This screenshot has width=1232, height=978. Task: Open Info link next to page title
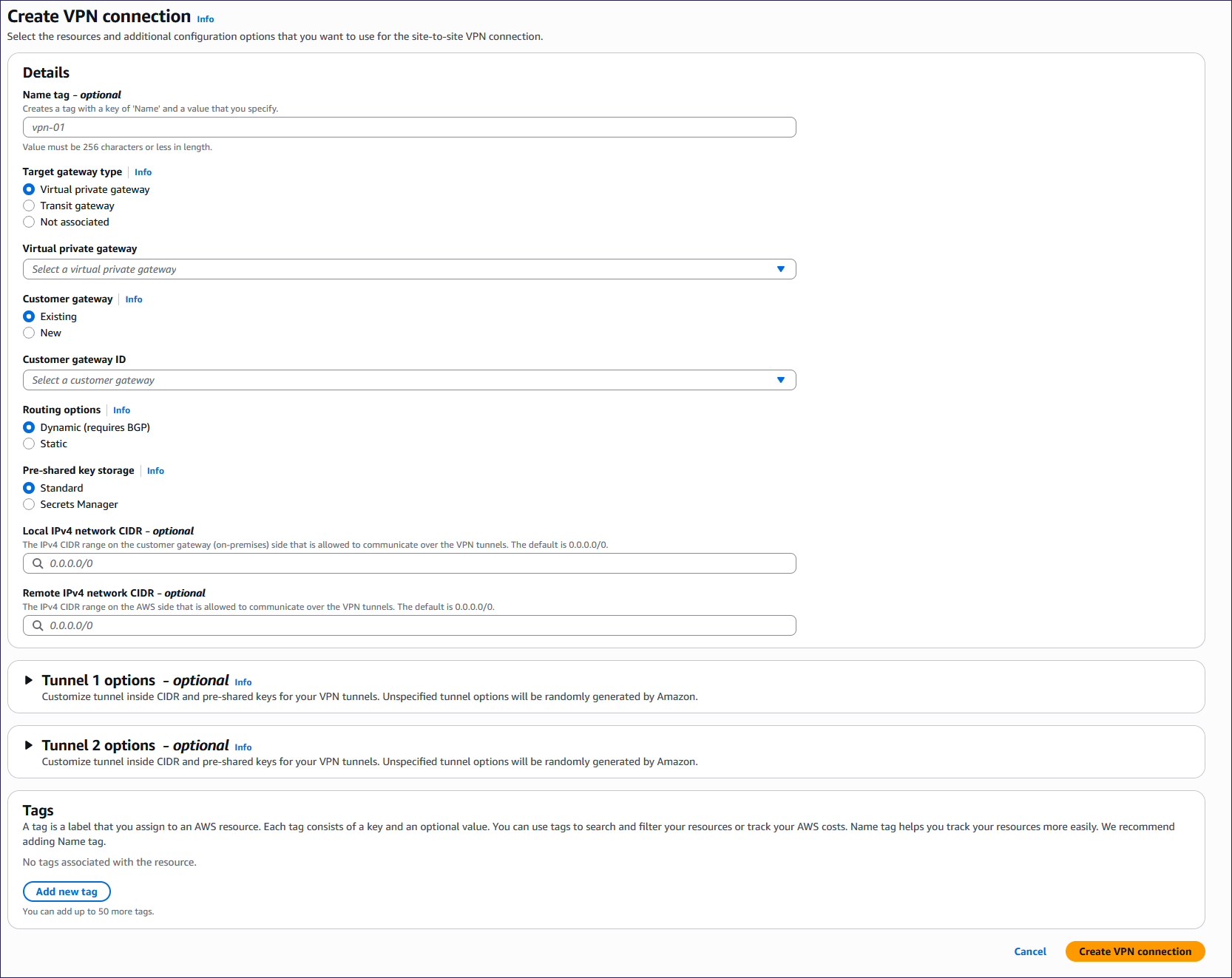pos(206,19)
